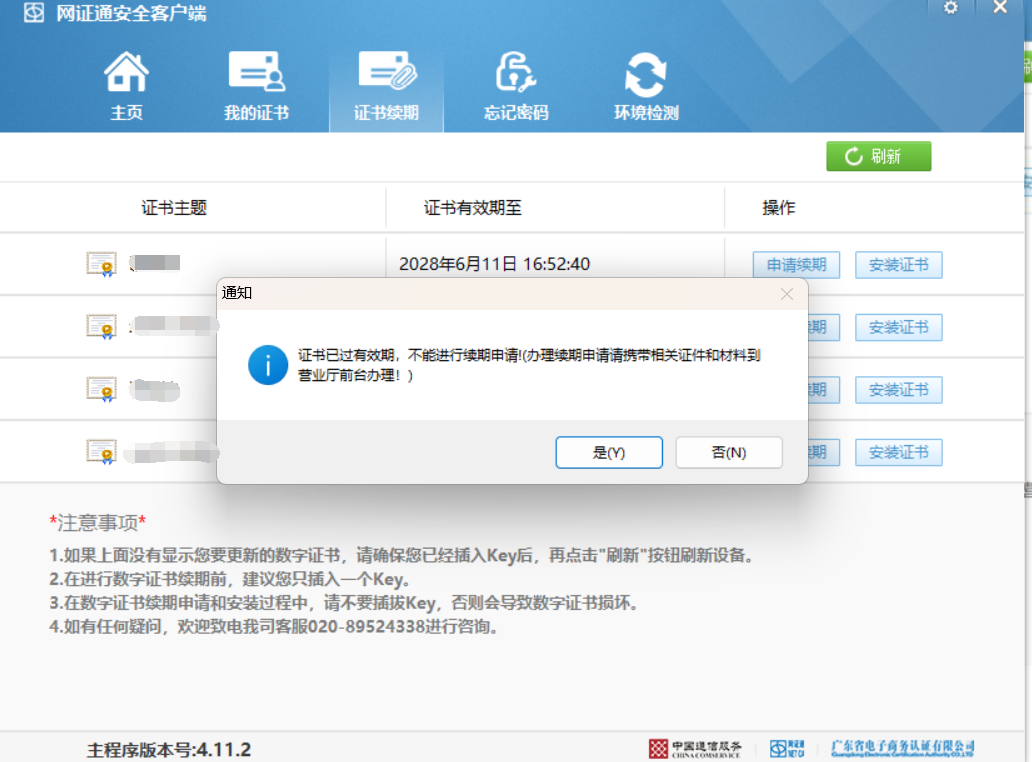Click 是(Y) in the notification dialog

tap(609, 452)
